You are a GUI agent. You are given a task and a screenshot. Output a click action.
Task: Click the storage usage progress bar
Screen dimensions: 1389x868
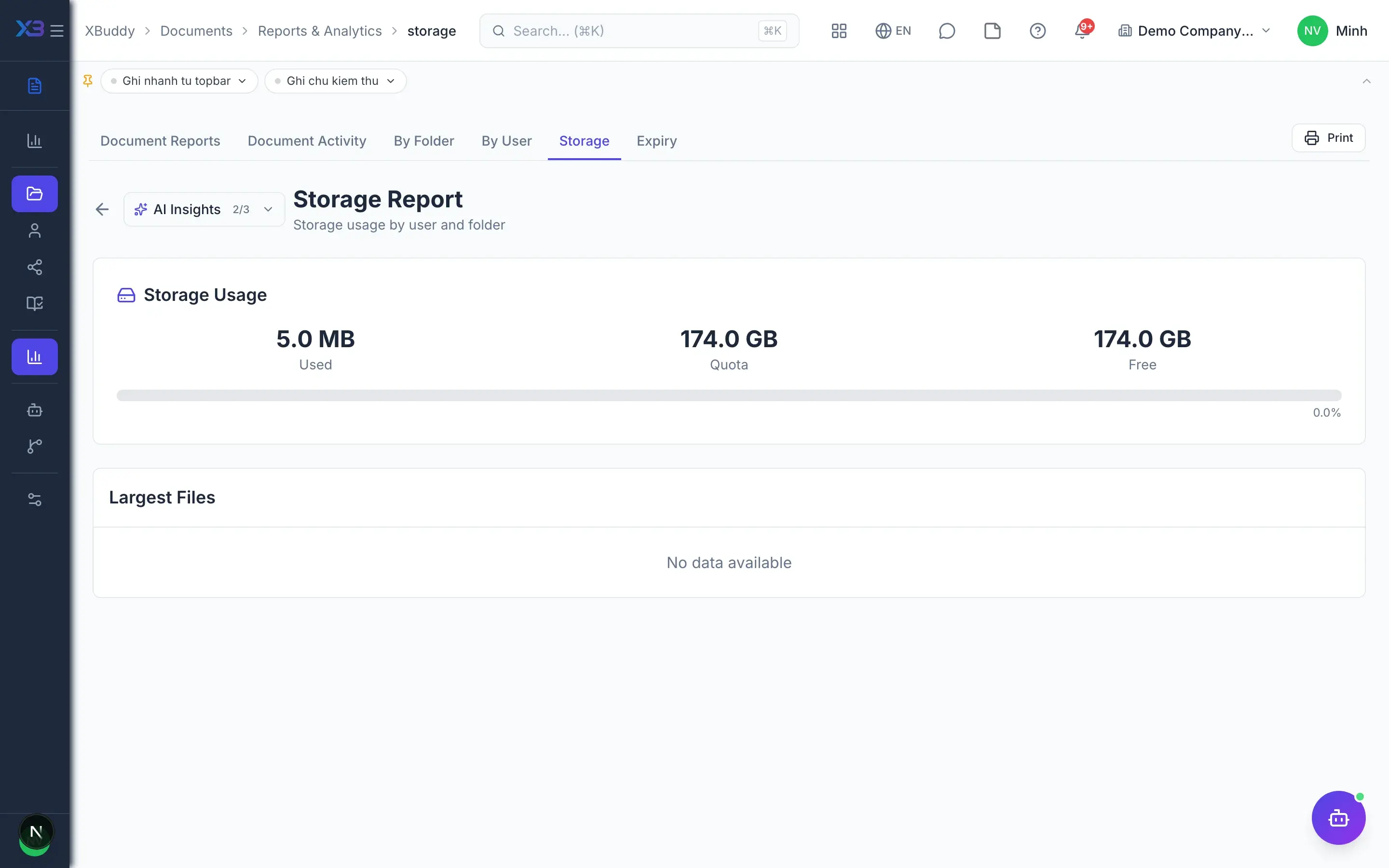point(729,395)
